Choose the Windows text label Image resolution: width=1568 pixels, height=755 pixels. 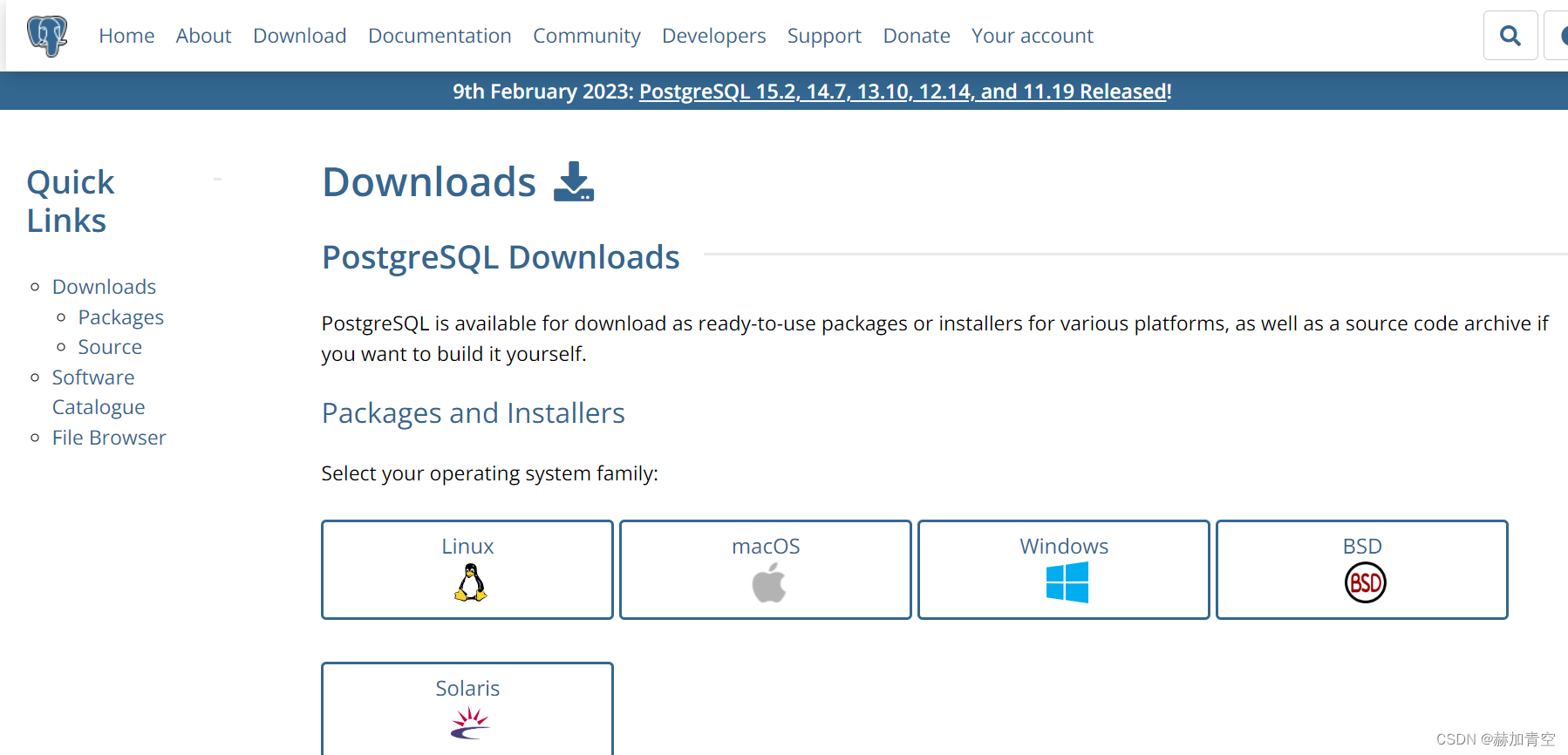(x=1064, y=547)
